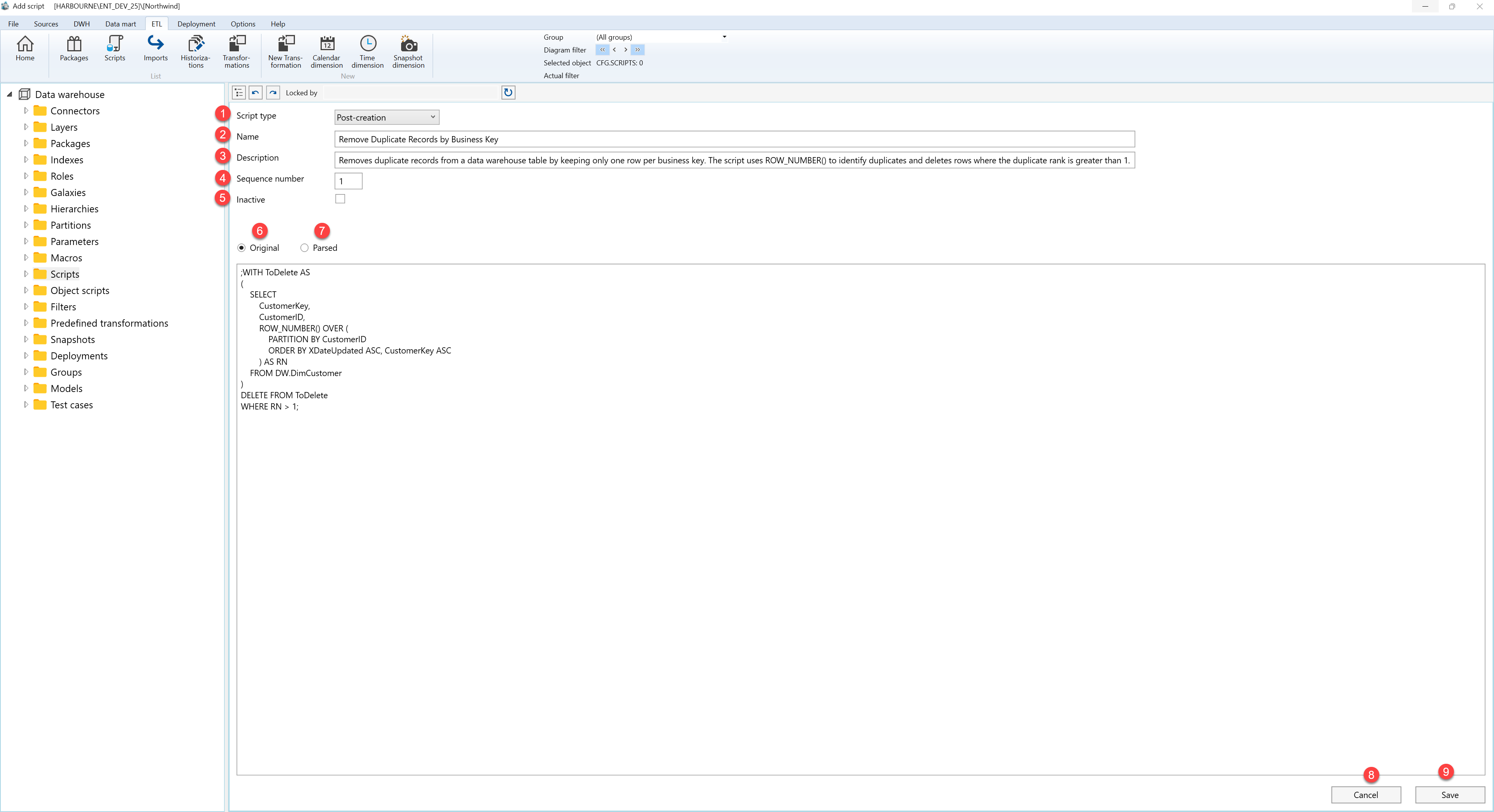Screen dimensions: 1494x812
Task: Expand the Layers tree node
Action: (x=26, y=126)
